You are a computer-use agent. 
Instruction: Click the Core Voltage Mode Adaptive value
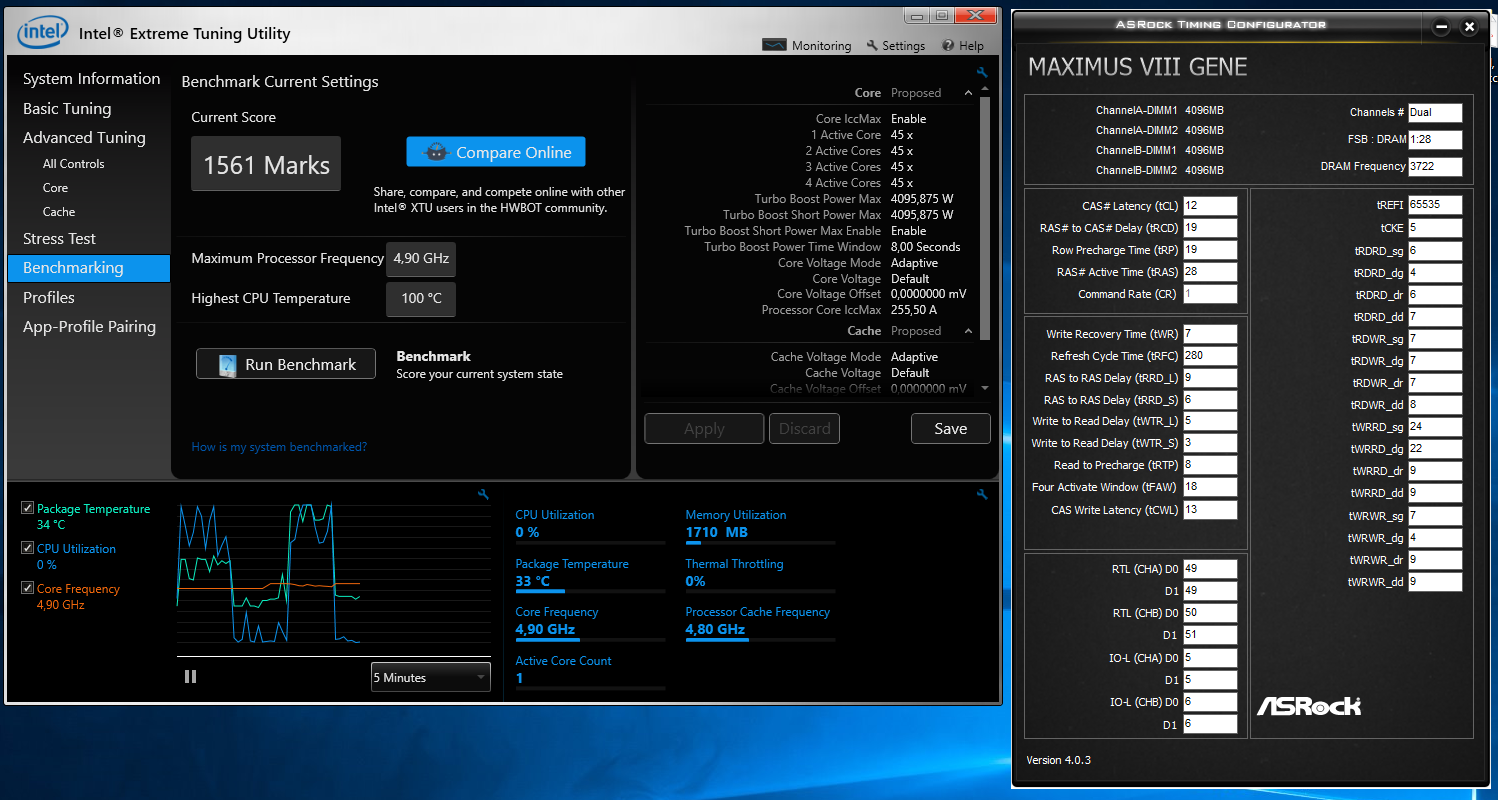[x=914, y=263]
